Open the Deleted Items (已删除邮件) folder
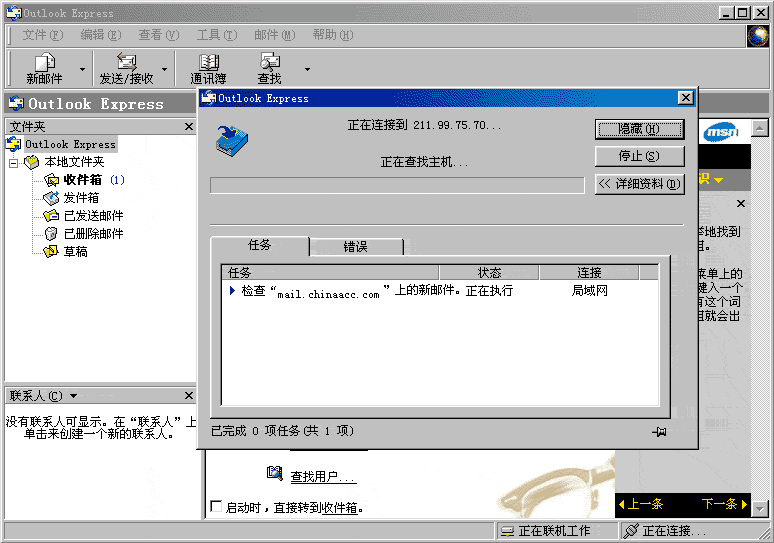The image size is (774, 543). click(93, 233)
